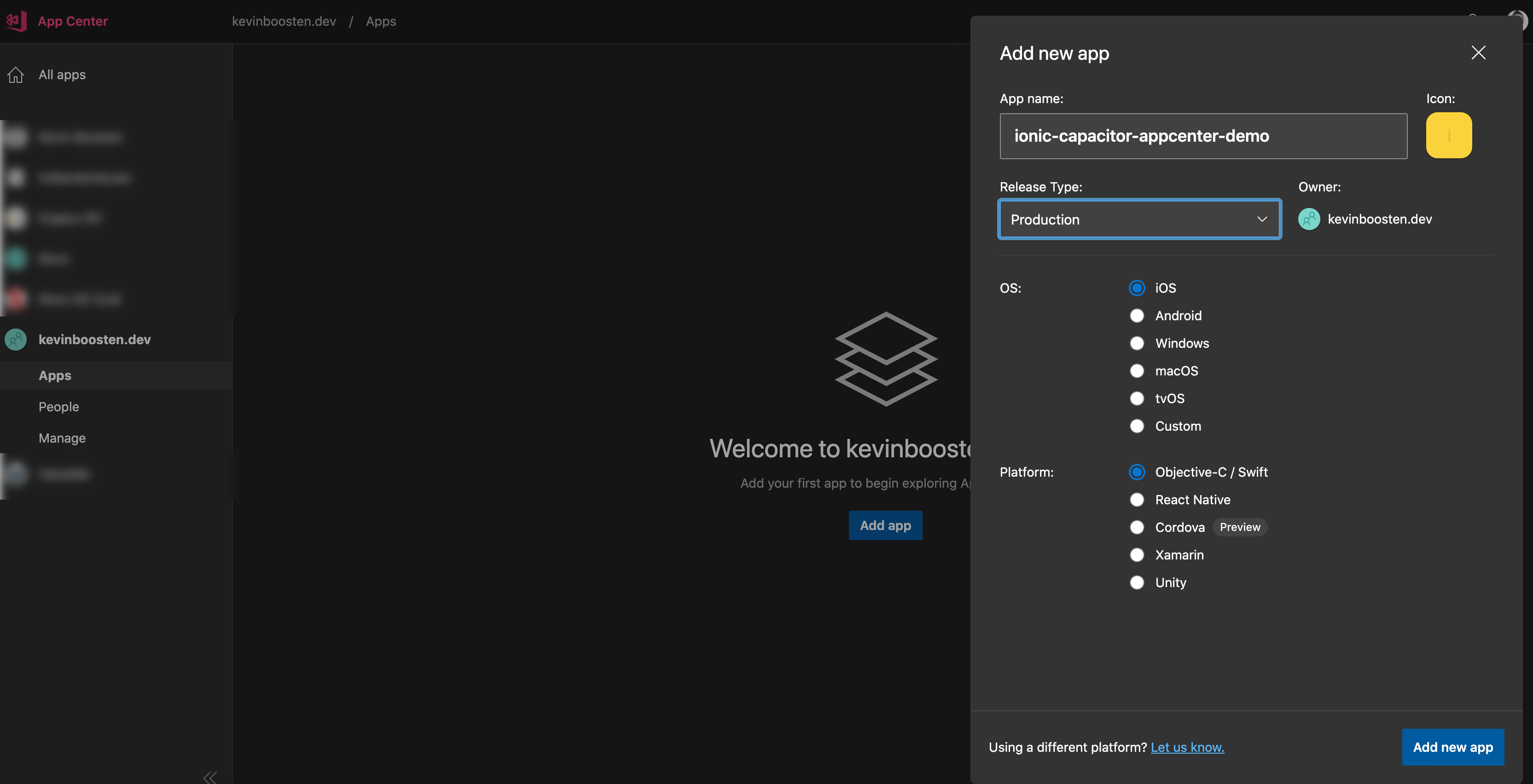
Task: Open the All apps home icon
Action: click(16, 75)
